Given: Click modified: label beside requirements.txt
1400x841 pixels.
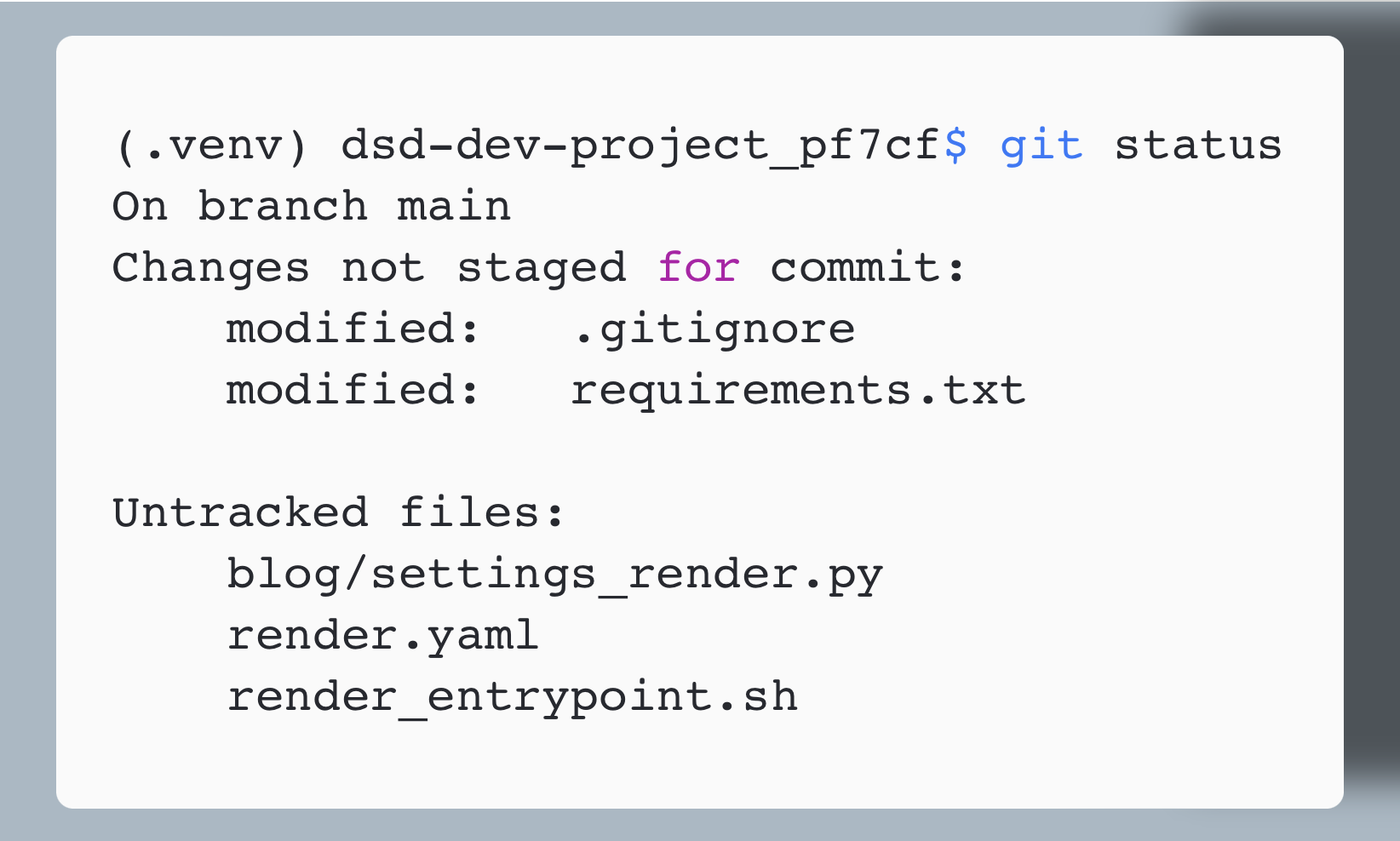Looking at the screenshot, I should point(353,391).
